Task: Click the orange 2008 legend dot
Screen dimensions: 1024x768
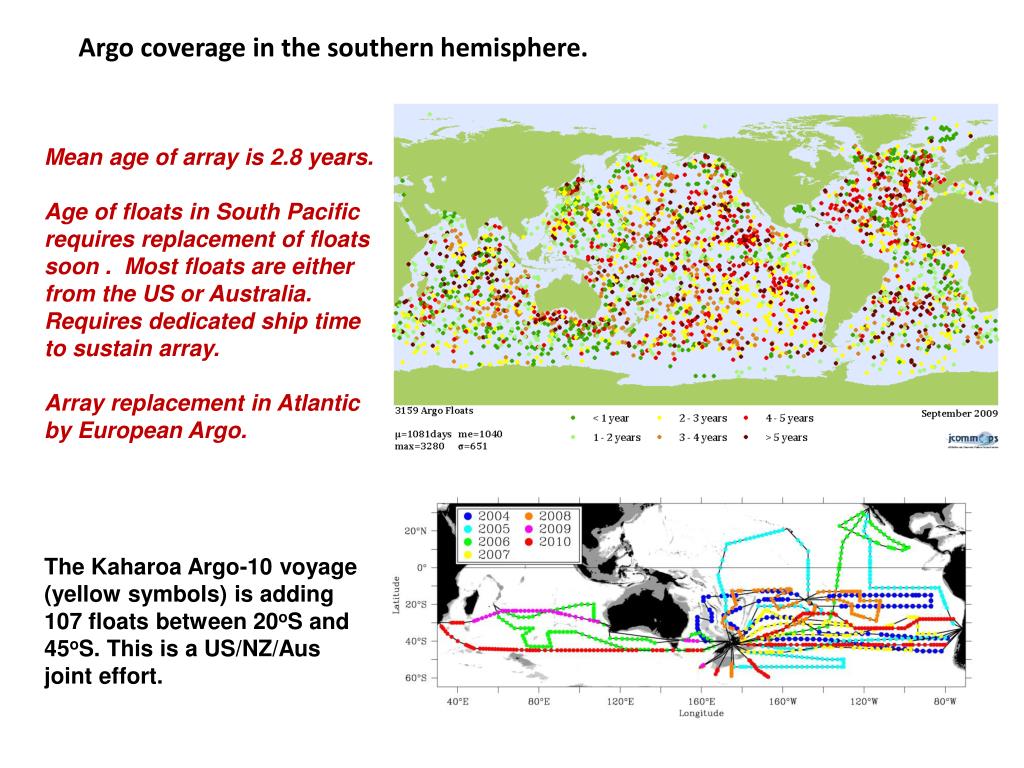Action: (529, 517)
